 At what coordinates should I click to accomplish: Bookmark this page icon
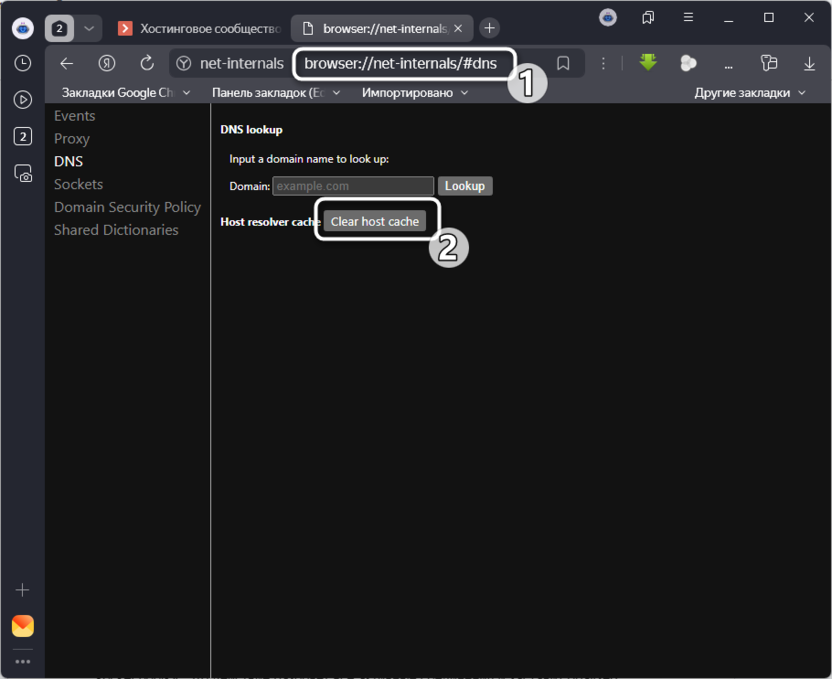coord(563,64)
